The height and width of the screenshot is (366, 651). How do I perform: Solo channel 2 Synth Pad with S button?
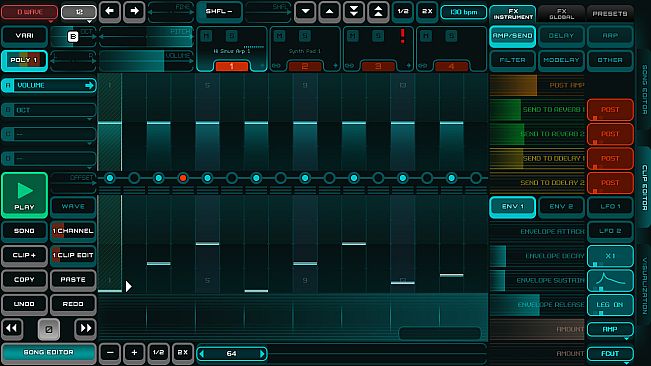tap(305, 36)
